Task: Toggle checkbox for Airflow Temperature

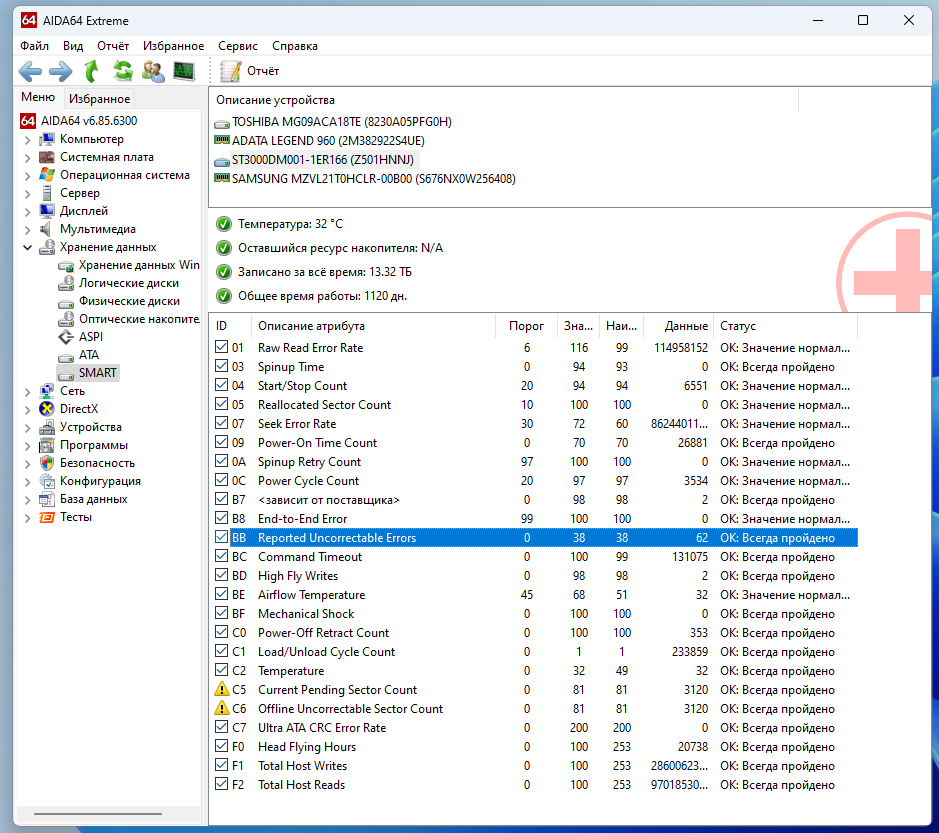Action: pos(222,594)
